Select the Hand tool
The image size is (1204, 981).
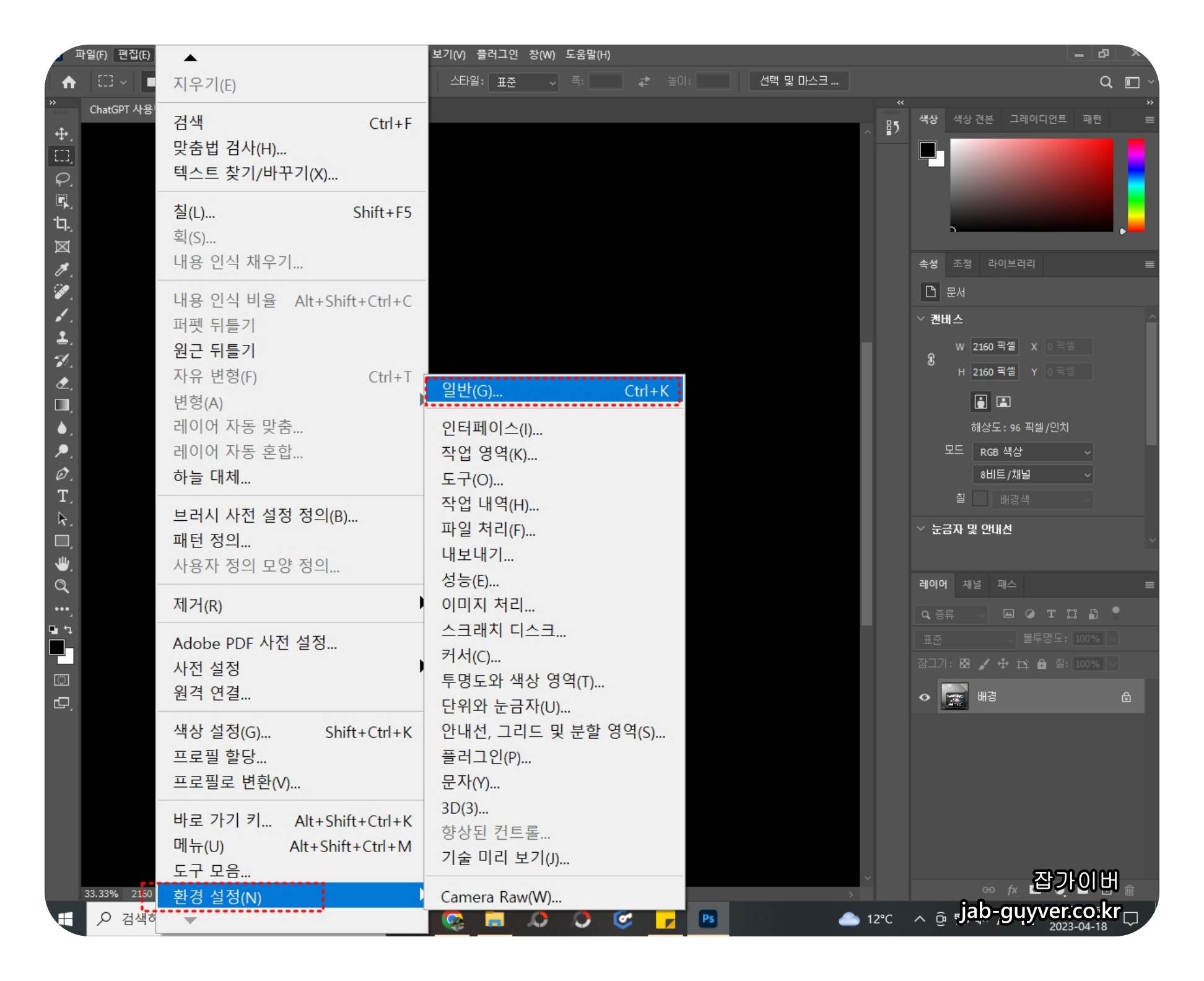click(62, 563)
